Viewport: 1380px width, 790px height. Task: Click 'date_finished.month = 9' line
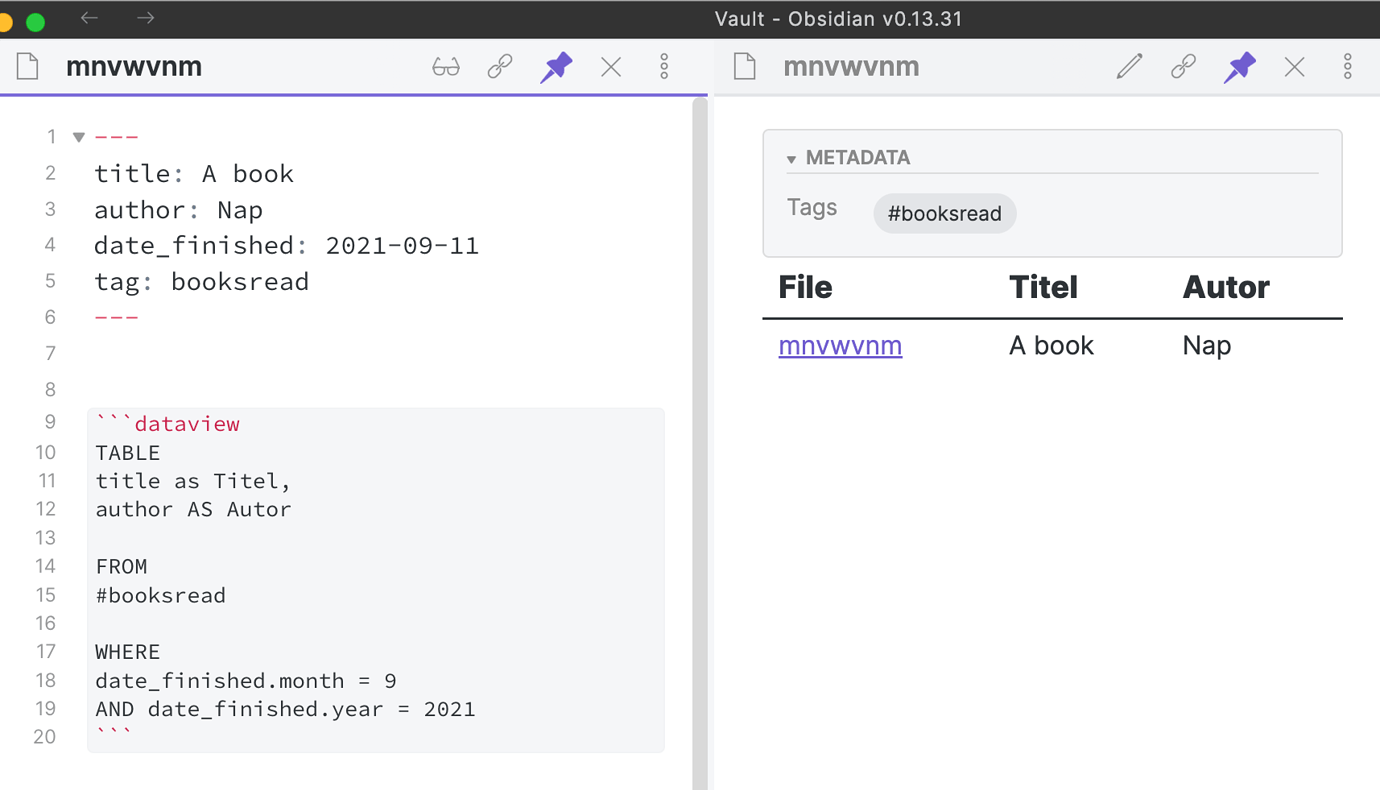point(246,681)
